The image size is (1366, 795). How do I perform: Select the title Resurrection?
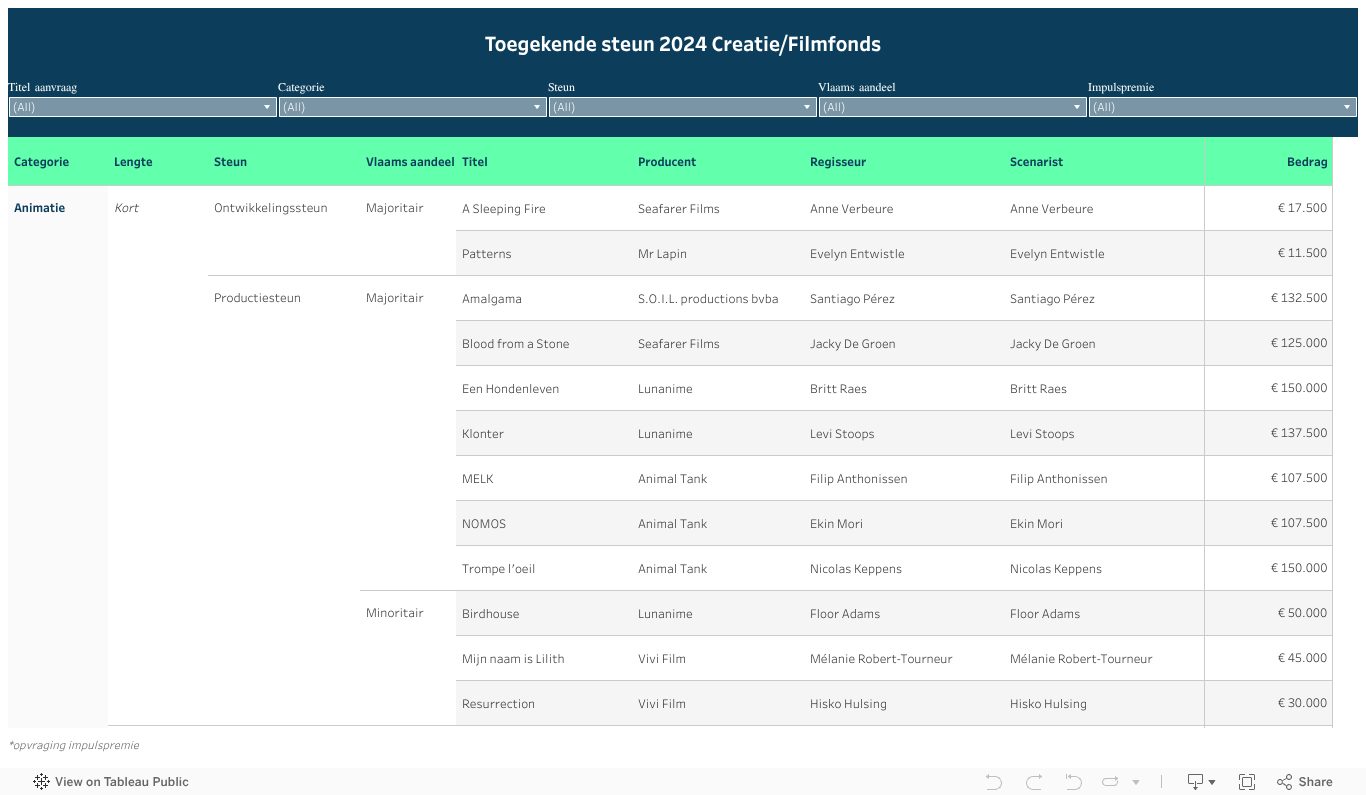click(499, 704)
